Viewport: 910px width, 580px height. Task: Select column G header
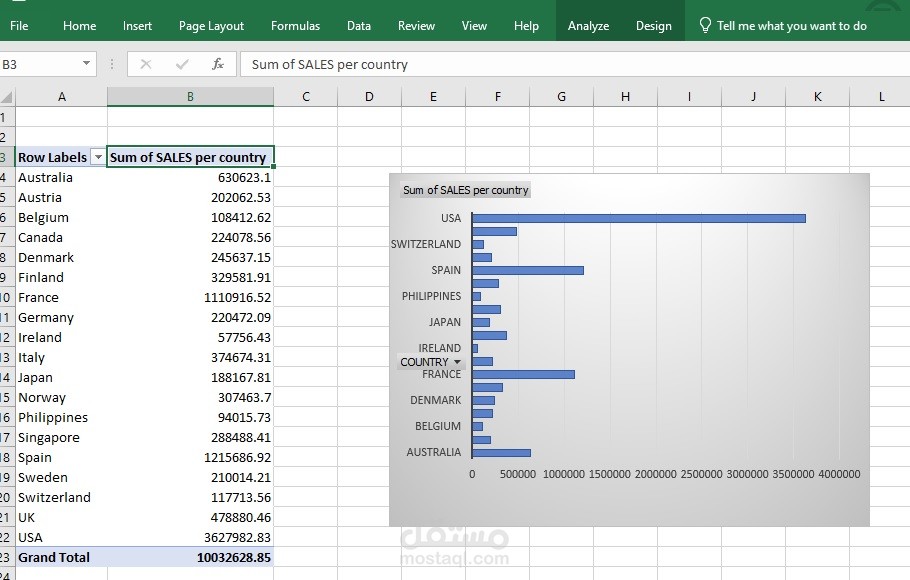pos(561,96)
